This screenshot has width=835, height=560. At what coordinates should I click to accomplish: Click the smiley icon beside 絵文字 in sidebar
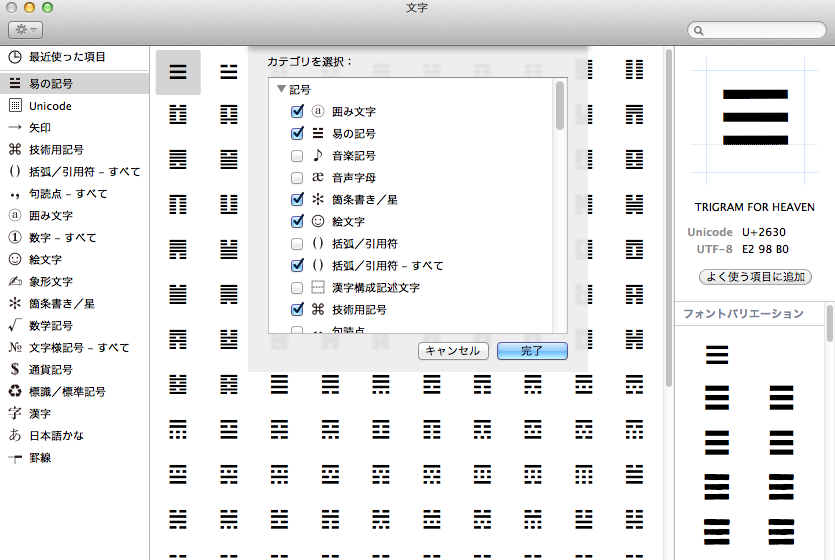pyautogui.click(x=15, y=259)
